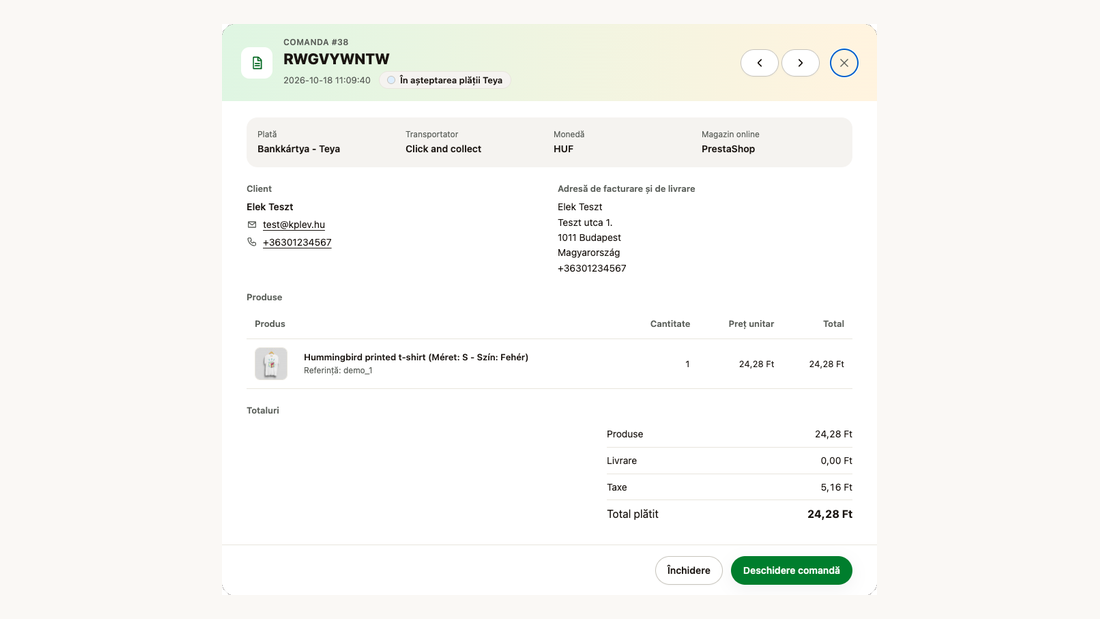Click the order document icon
Screen dimensions: 1100x619
point(257,63)
